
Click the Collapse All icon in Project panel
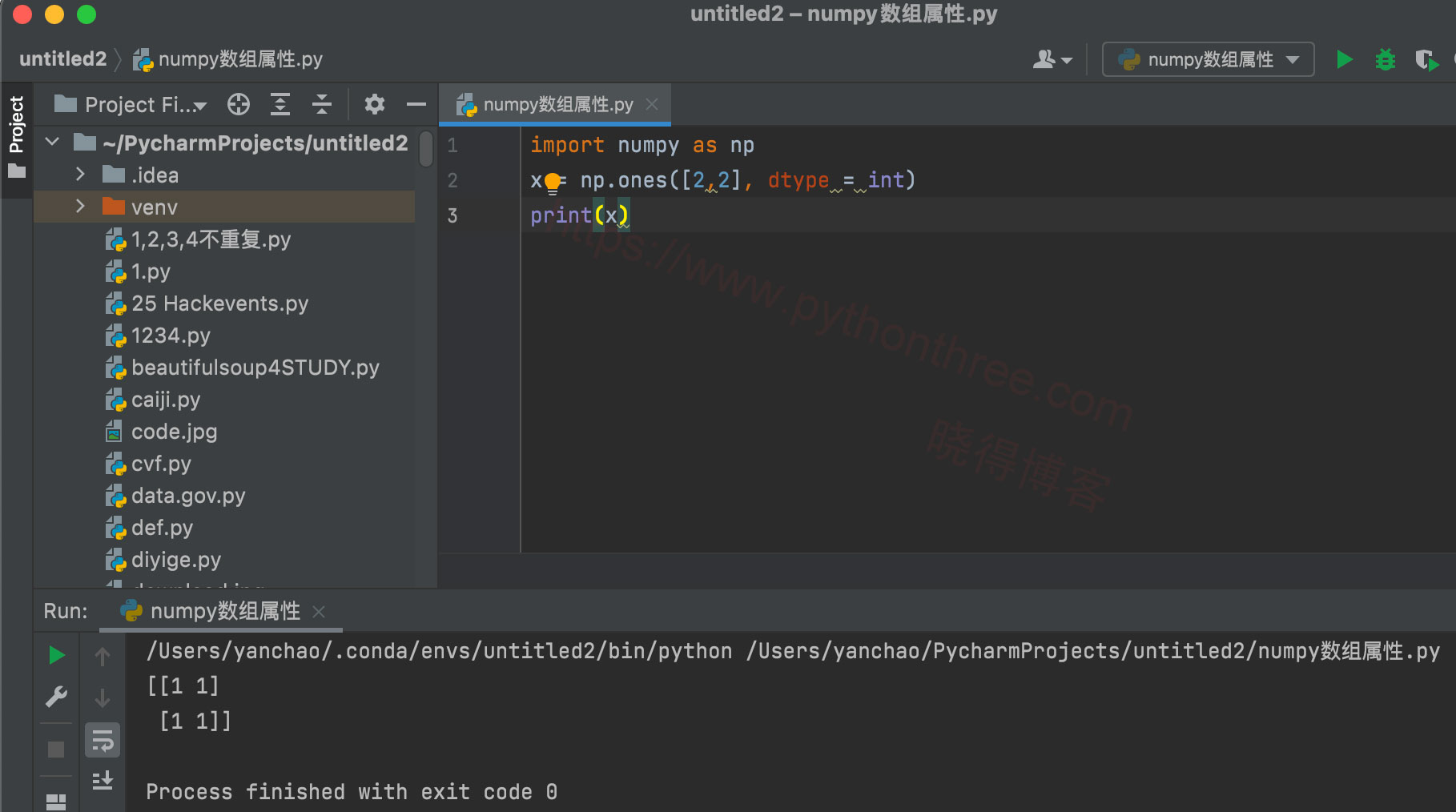321,104
